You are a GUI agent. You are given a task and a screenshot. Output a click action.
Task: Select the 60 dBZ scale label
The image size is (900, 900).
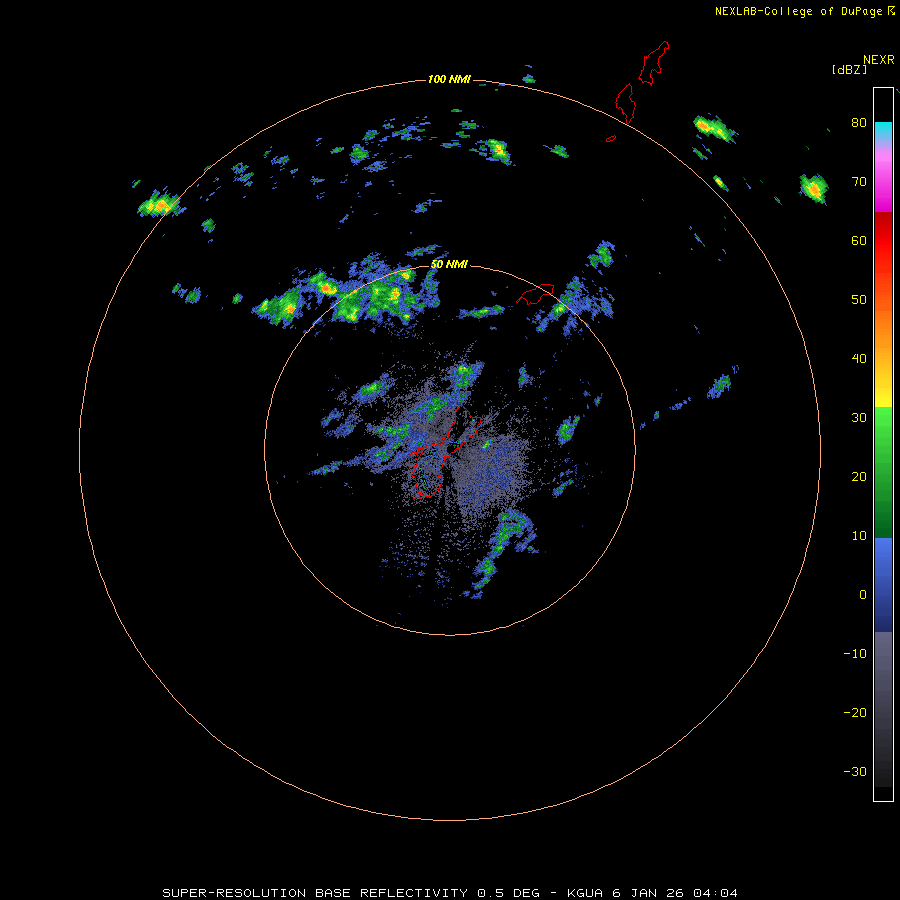point(859,240)
